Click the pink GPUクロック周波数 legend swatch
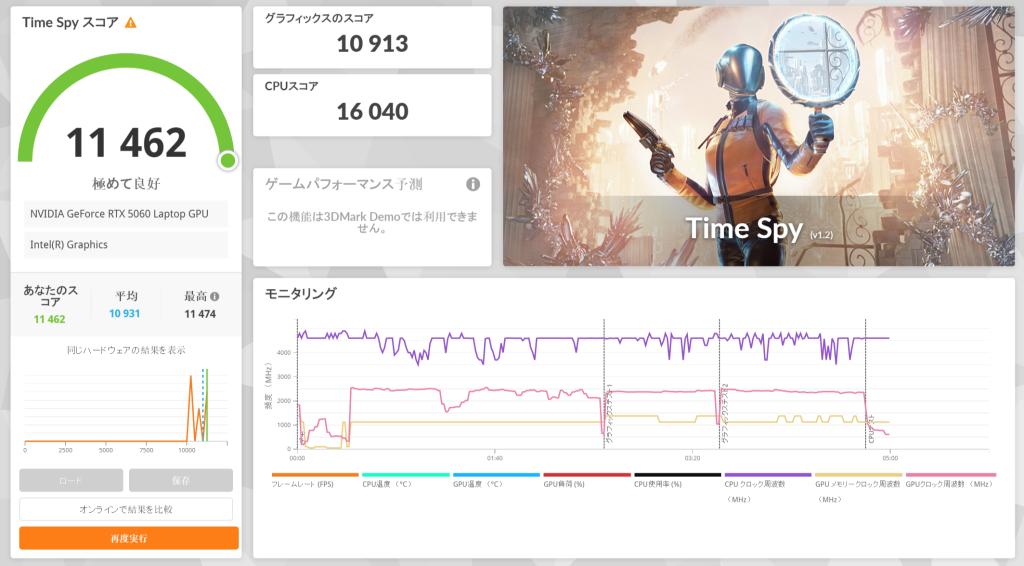 [x=949, y=475]
